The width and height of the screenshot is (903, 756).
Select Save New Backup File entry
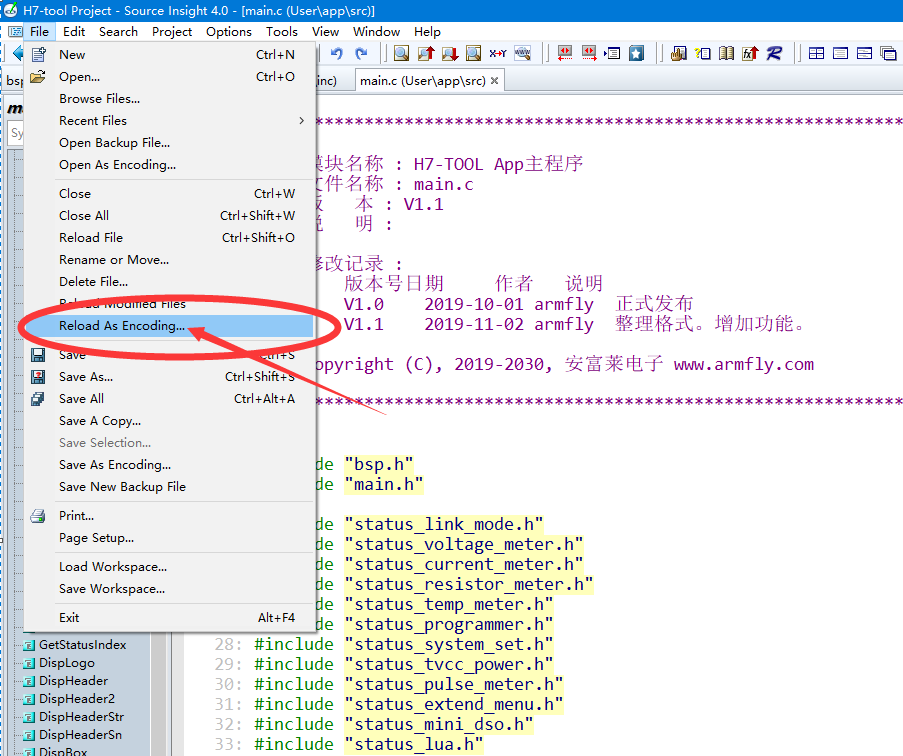170,487
